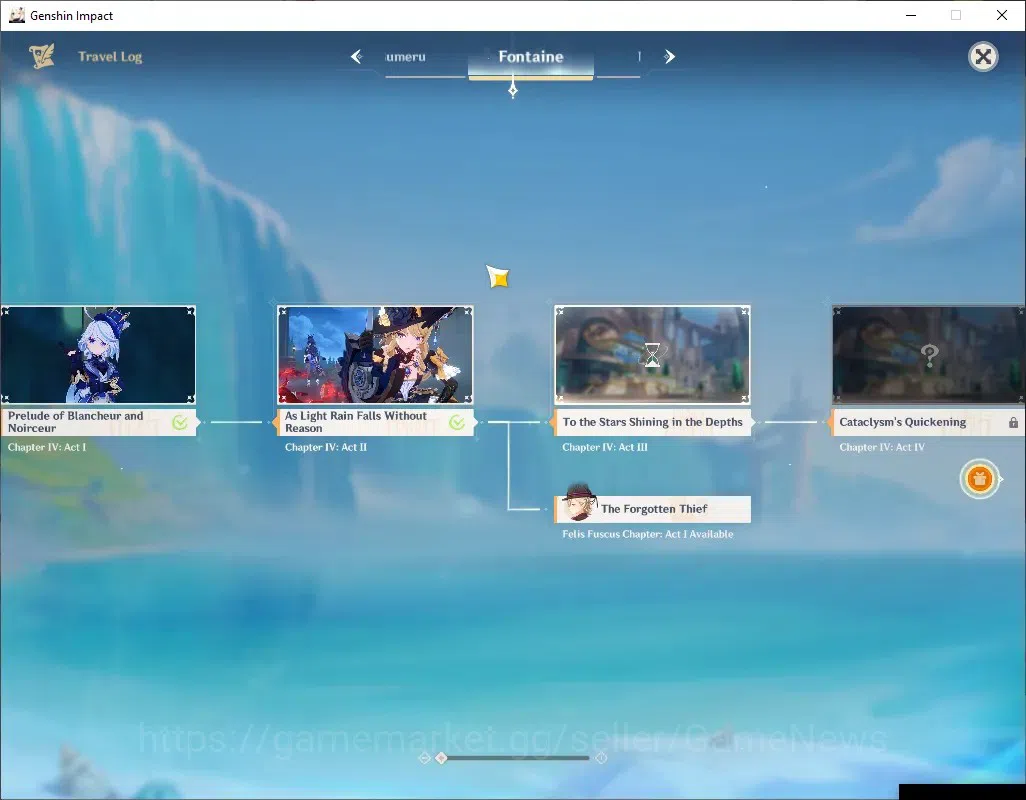Open the locked Cataclysm's Quickening thumbnail
This screenshot has width=1026, height=800.
click(929, 355)
